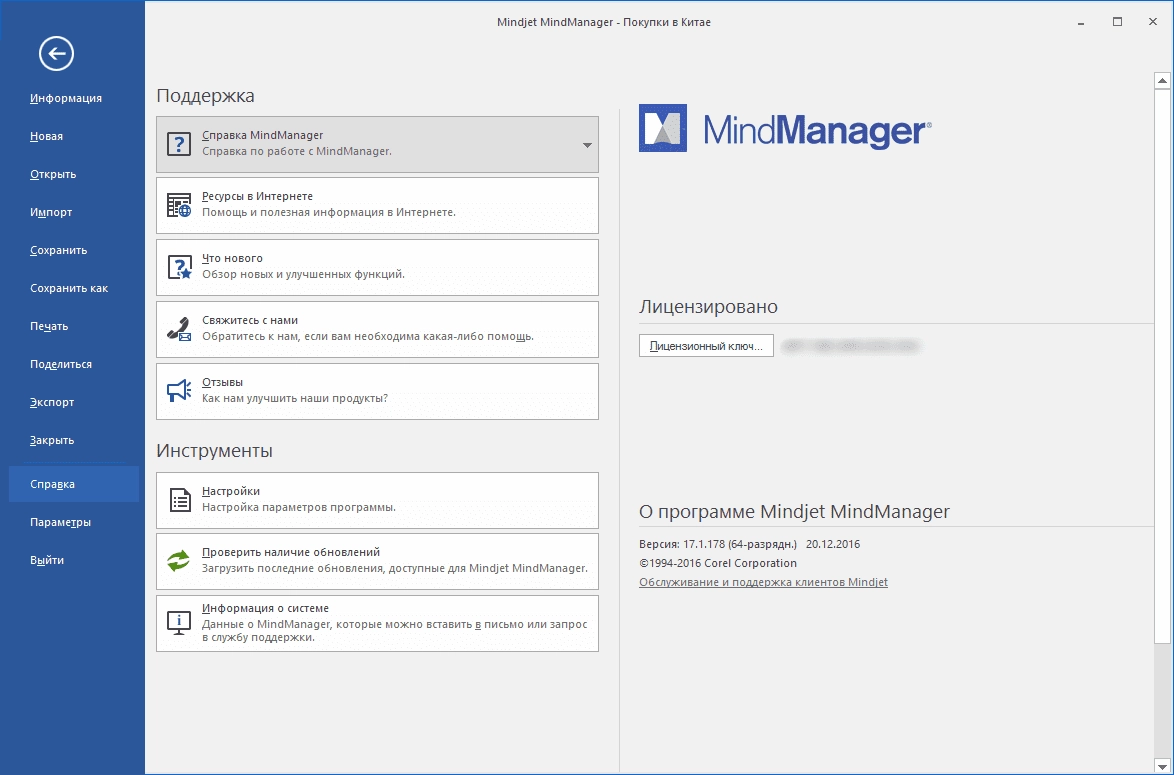This screenshot has height=775, width=1174.
Task: Choose Открыть from the left menu
Action: [53, 174]
